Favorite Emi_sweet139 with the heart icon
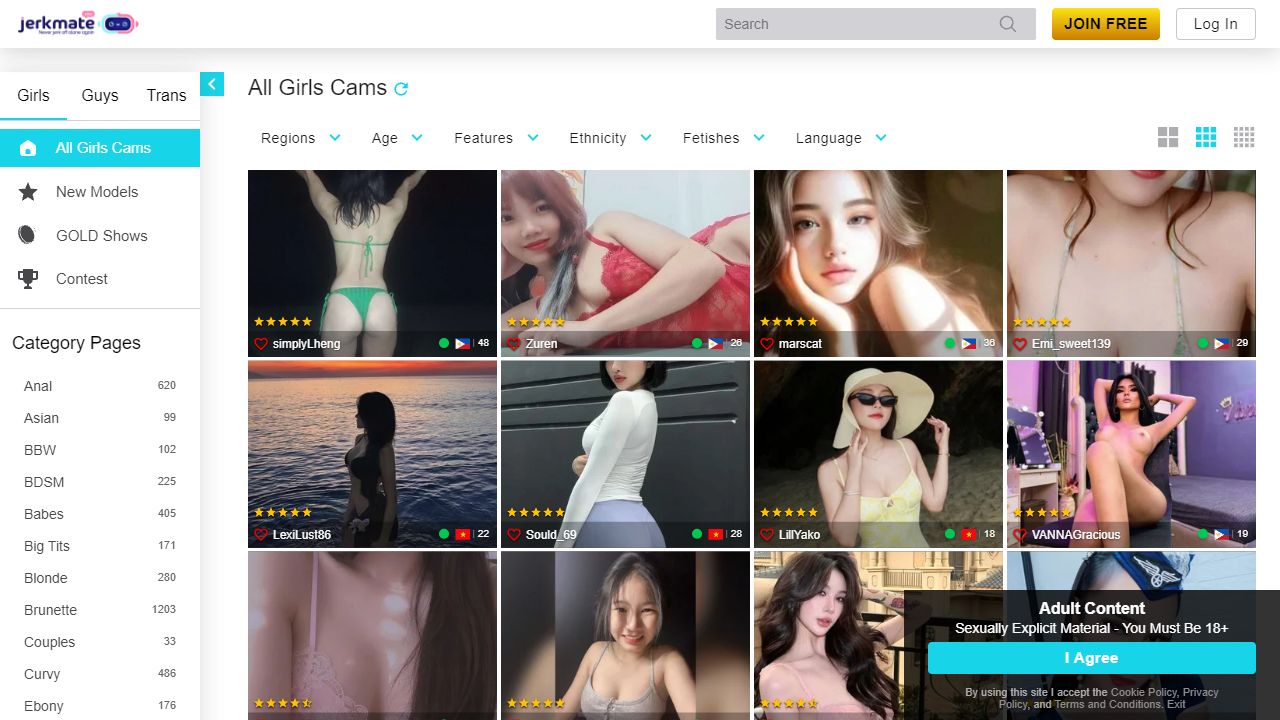The width and height of the screenshot is (1280, 720). click(x=1020, y=343)
